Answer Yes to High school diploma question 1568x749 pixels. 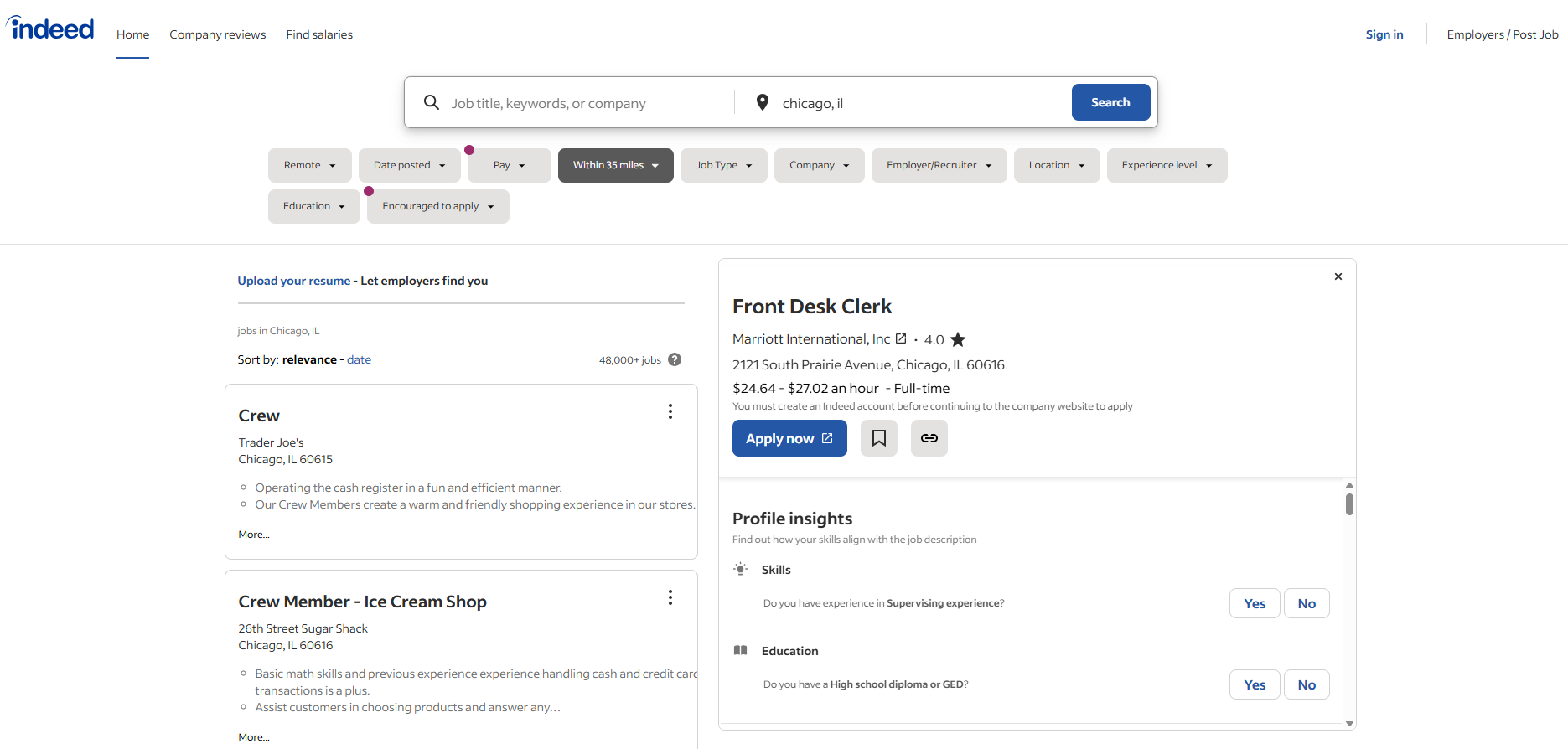point(1255,684)
